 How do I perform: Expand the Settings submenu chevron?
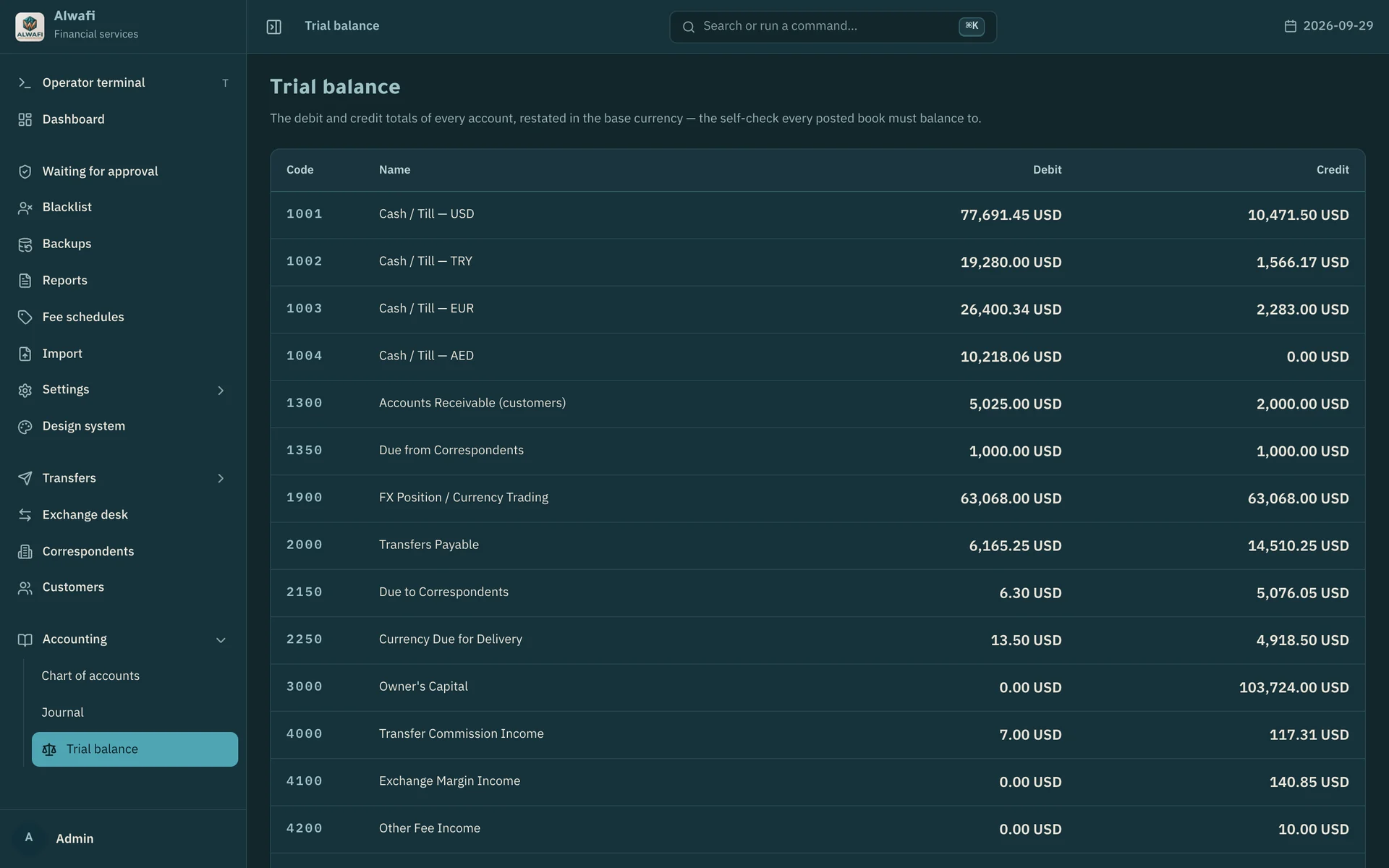(221, 391)
